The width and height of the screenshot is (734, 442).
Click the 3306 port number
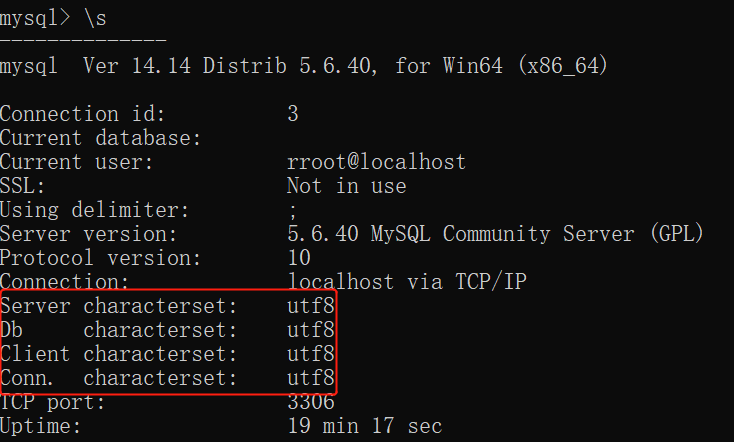pyautogui.click(x=310, y=402)
